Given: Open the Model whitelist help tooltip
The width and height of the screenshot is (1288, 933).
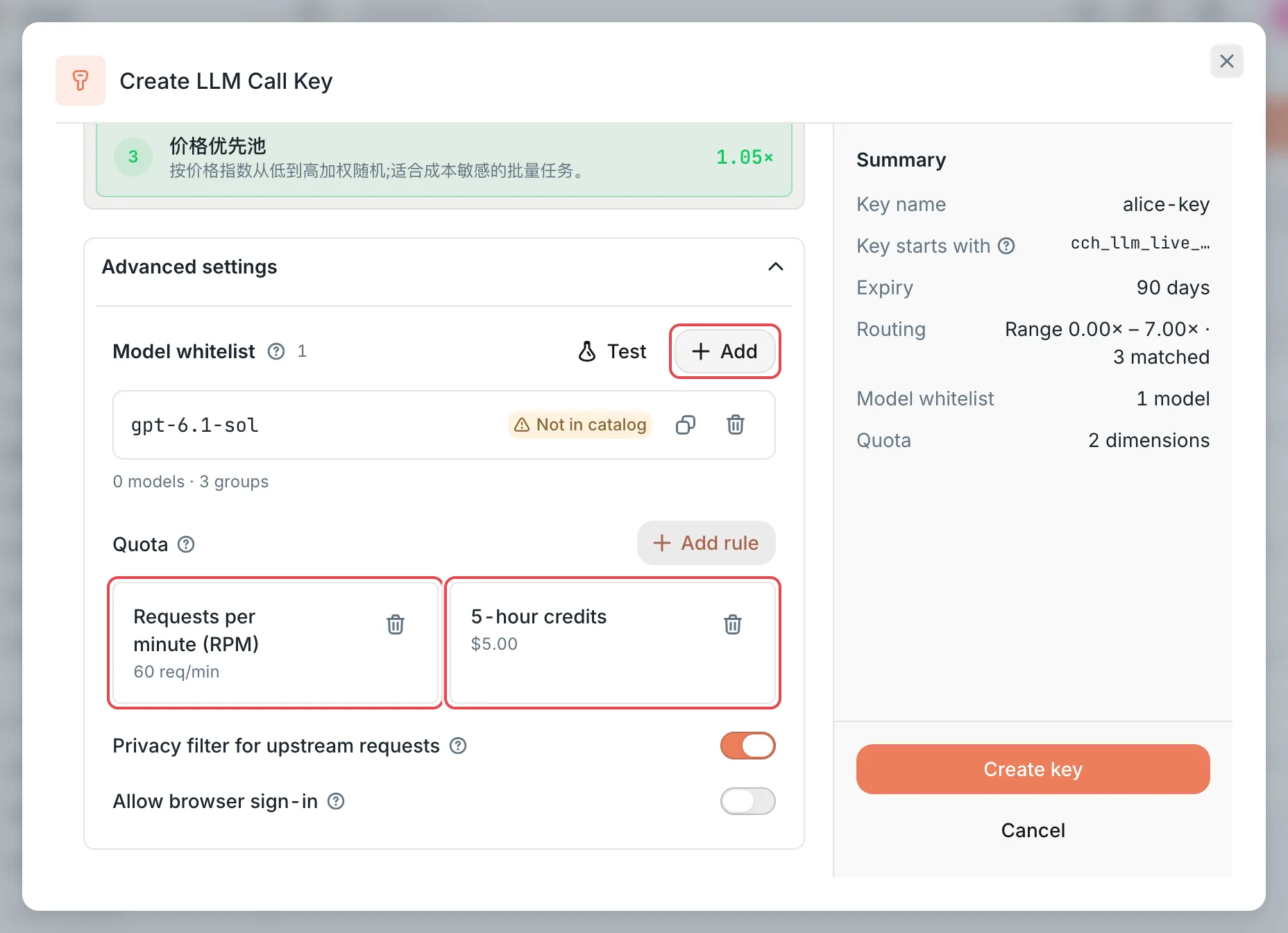Looking at the screenshot, I should tap(276, 351).
